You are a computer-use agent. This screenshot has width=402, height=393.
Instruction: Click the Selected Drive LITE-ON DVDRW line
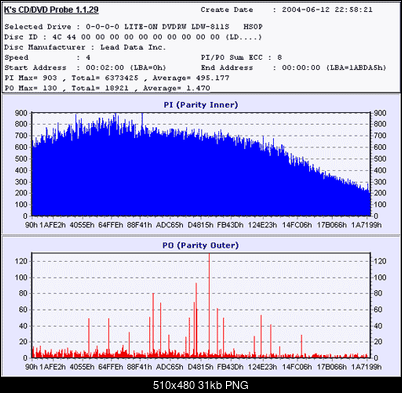tap(134, 27)
